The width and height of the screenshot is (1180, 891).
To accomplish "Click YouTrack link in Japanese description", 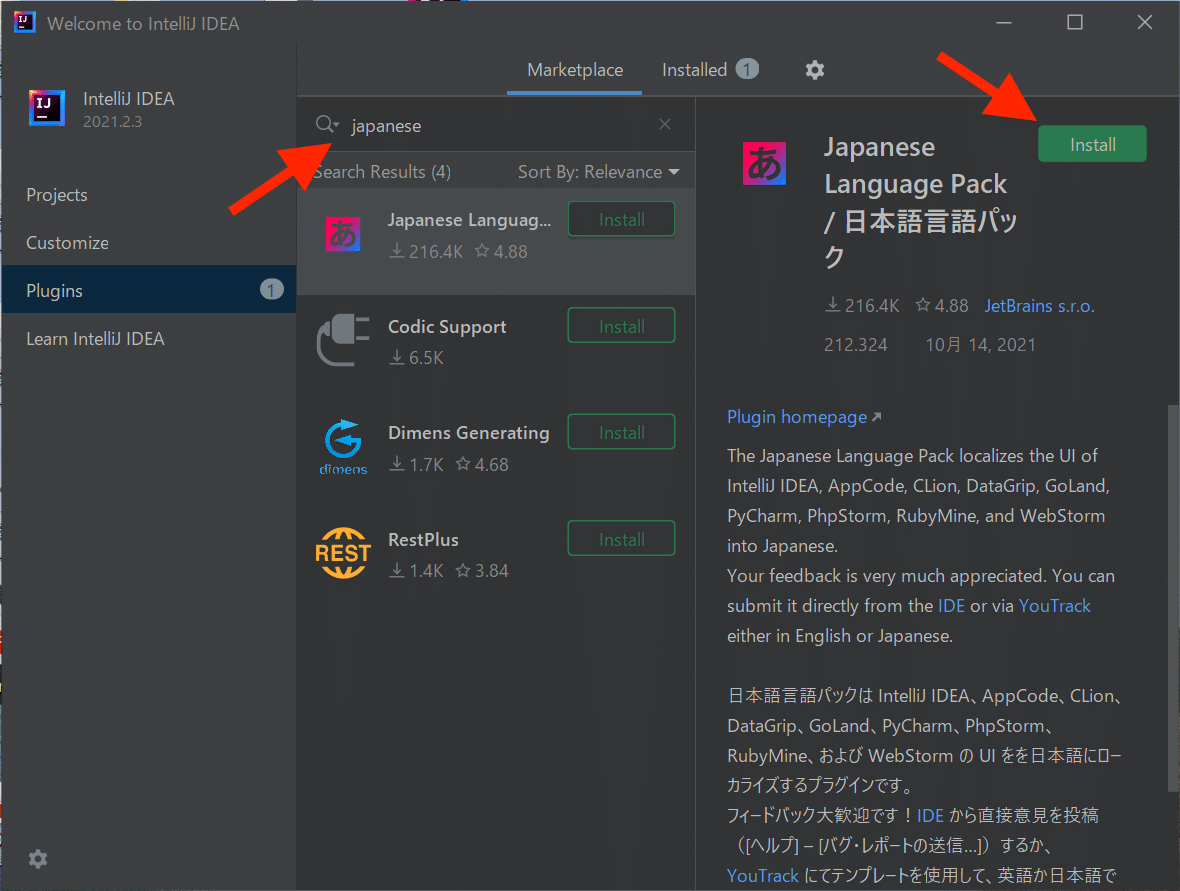I will (762, 876).
